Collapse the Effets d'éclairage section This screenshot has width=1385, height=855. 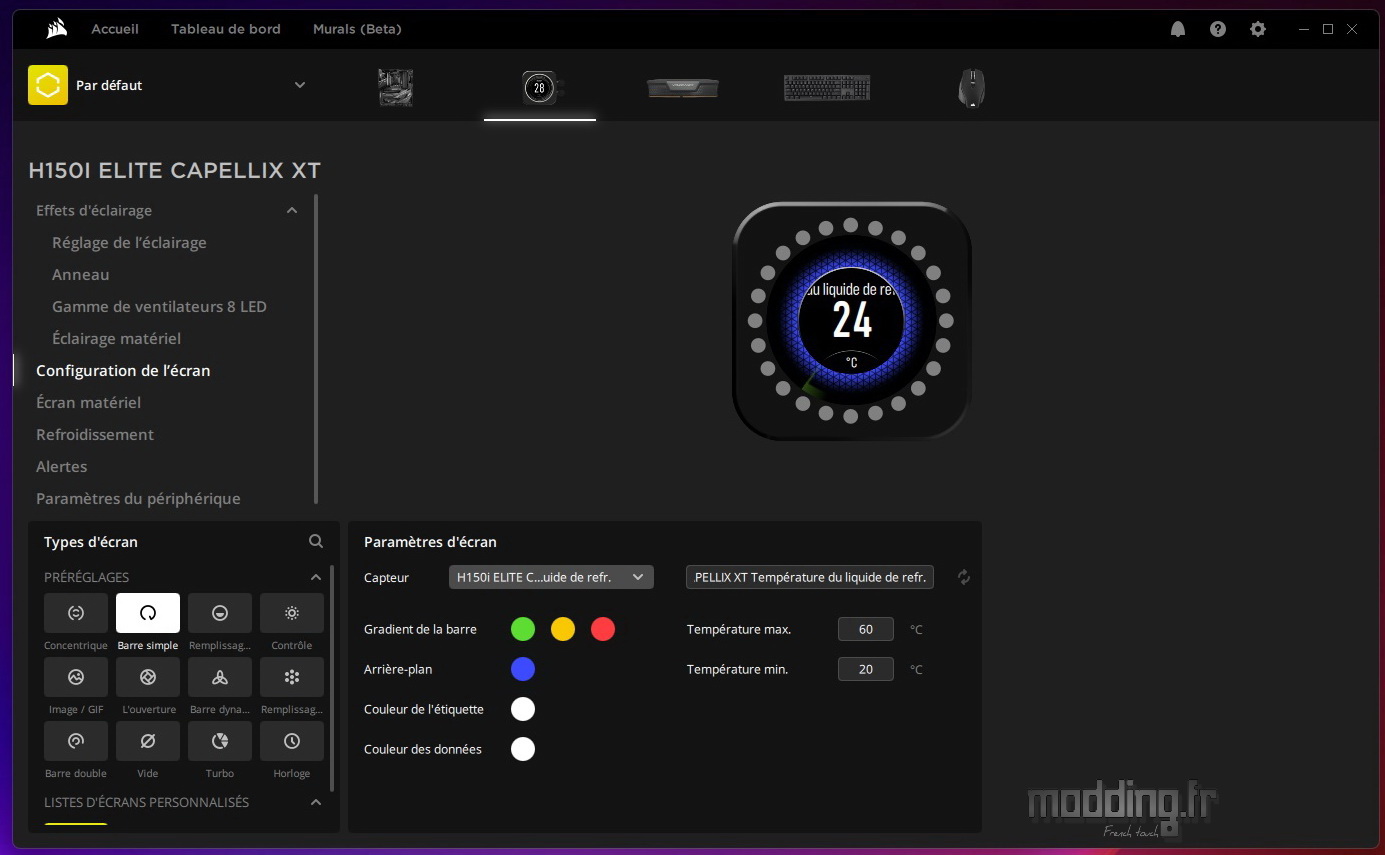tap(292, 210)
